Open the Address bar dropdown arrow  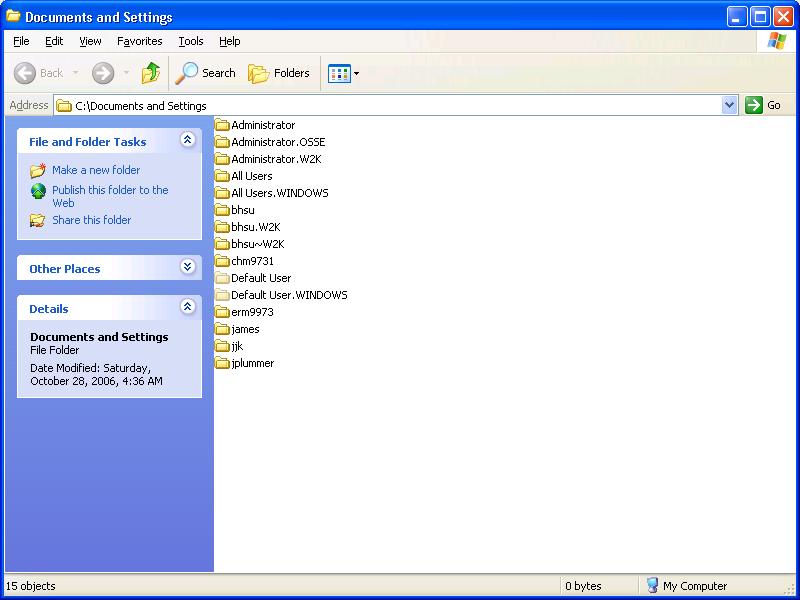pyautogui.click(x=729, y=105)
